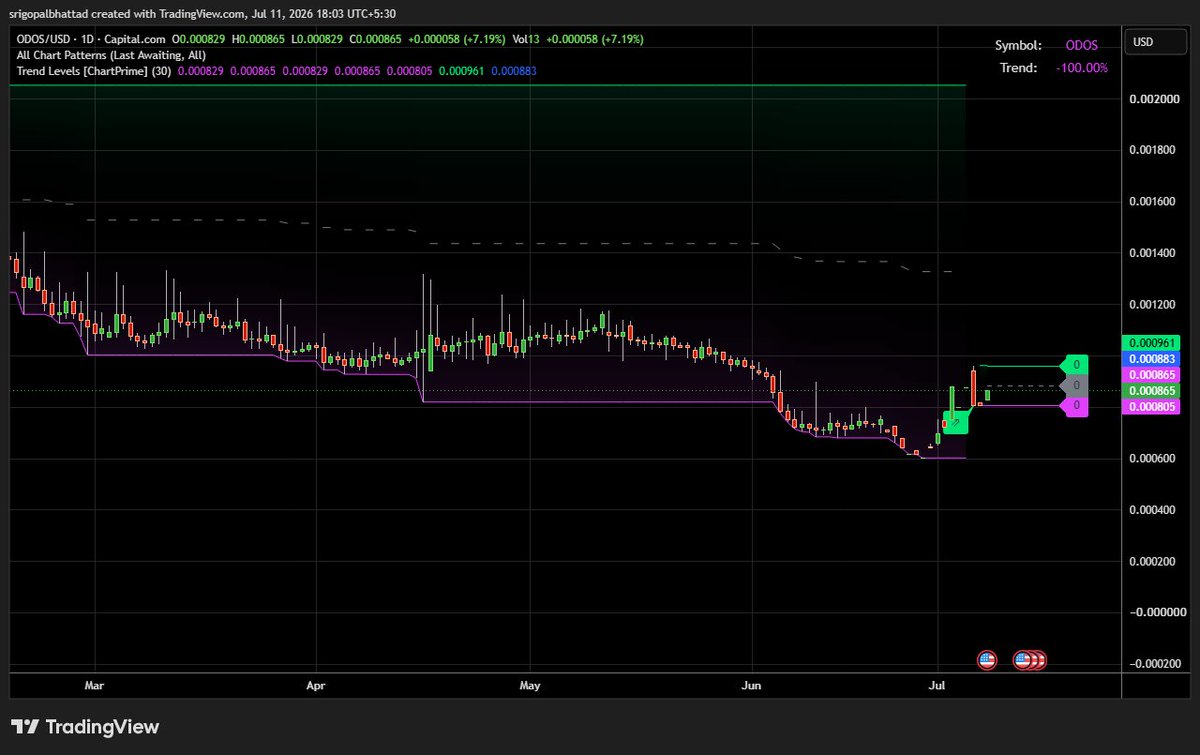Click the 0.000400 price axis label
The height and width of the screenshot is (755, 1200).
coord(1151,510)
